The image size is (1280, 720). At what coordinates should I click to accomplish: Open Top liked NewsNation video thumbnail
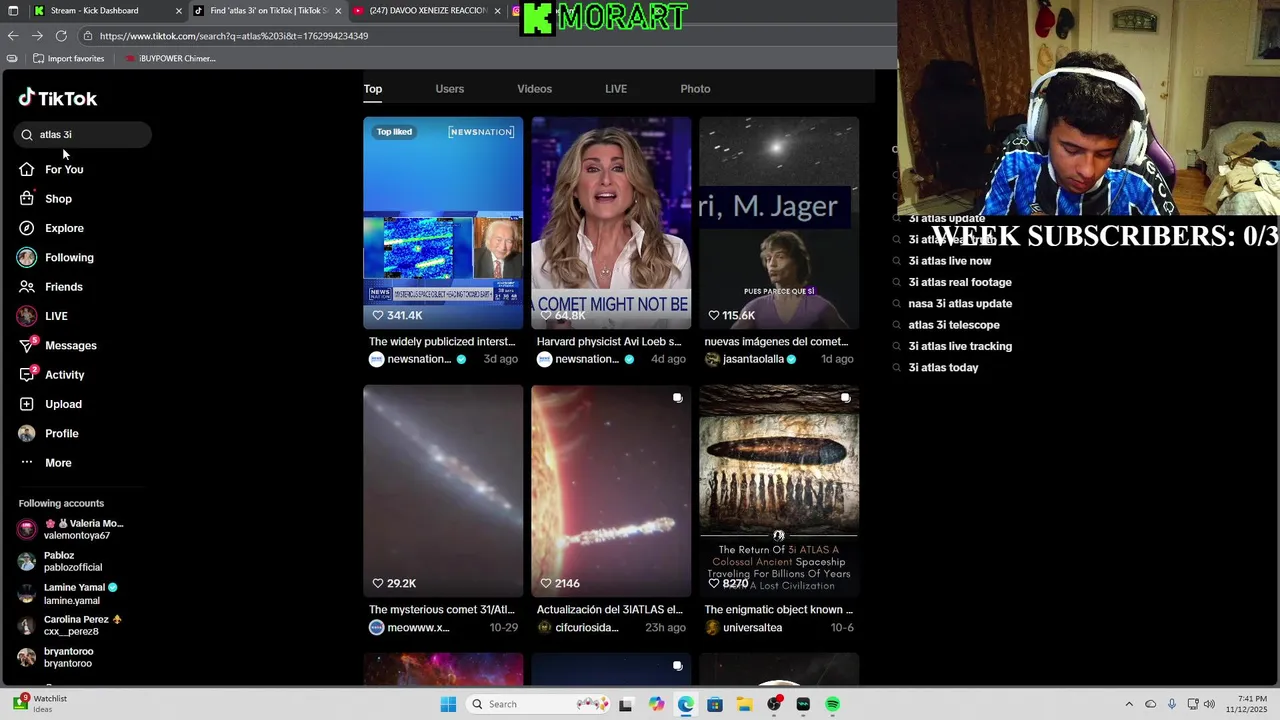pyautogui.click(x=443, y=223)
